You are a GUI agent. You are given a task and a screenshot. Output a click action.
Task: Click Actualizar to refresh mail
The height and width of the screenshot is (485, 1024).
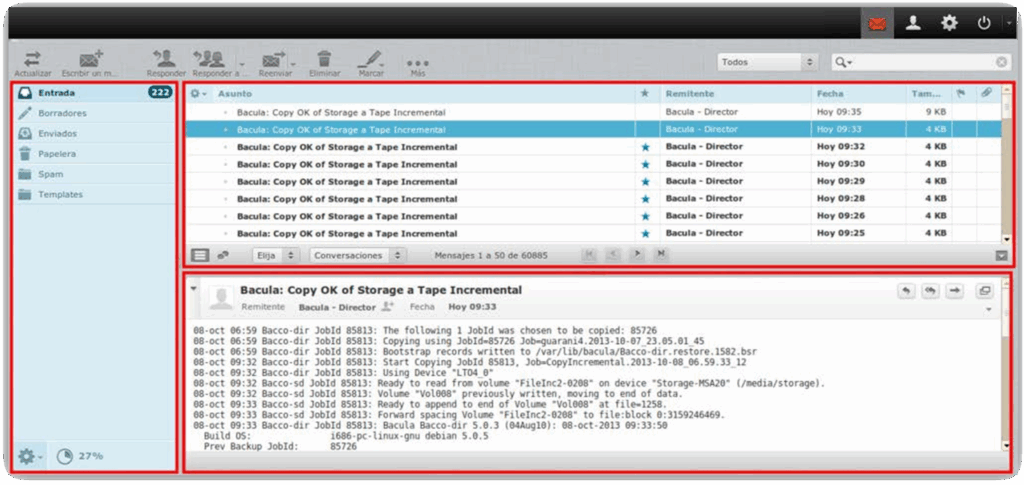(x=33, y=64)
